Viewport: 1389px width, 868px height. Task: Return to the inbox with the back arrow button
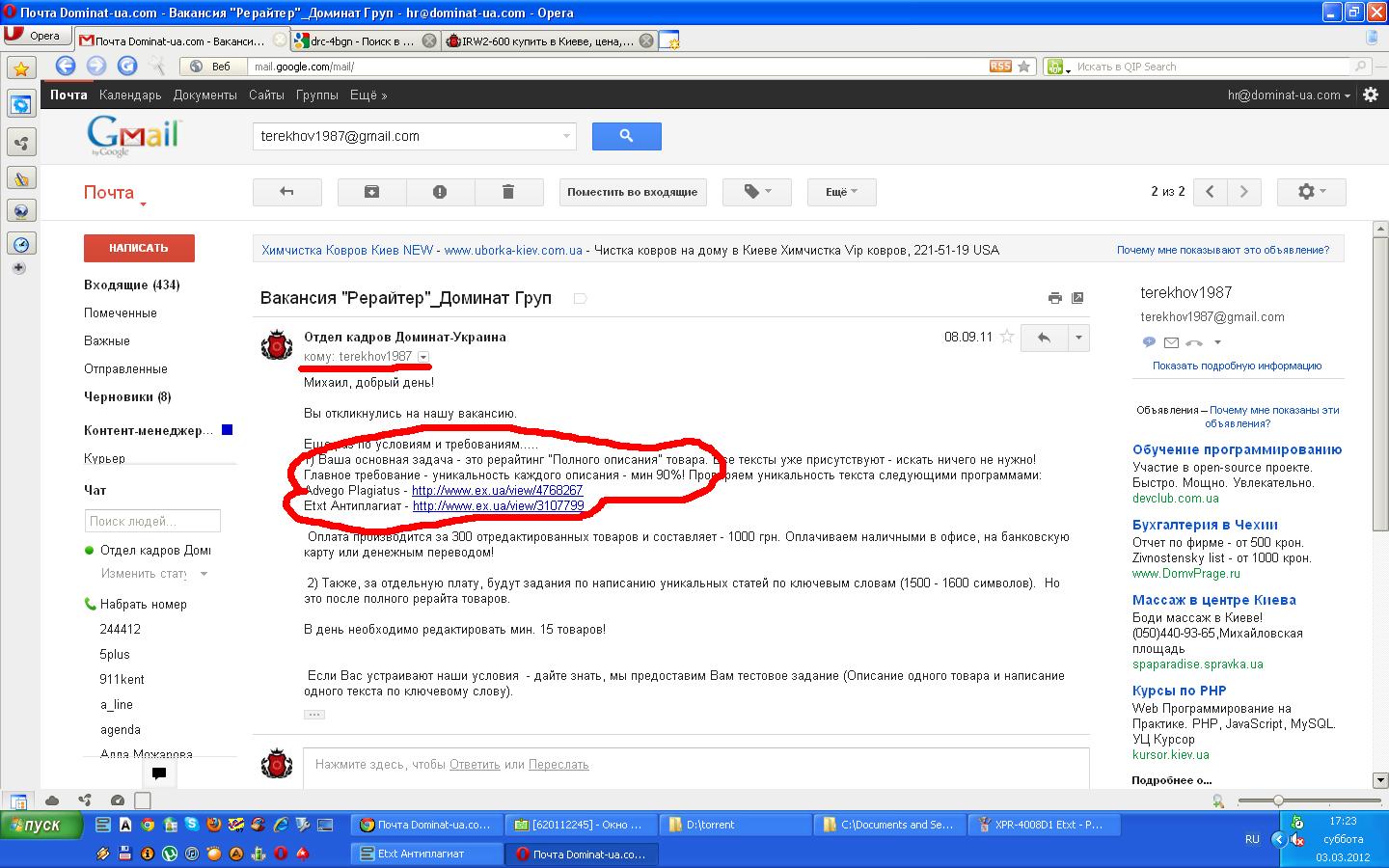pyautogui.click(x=286, y=192)
